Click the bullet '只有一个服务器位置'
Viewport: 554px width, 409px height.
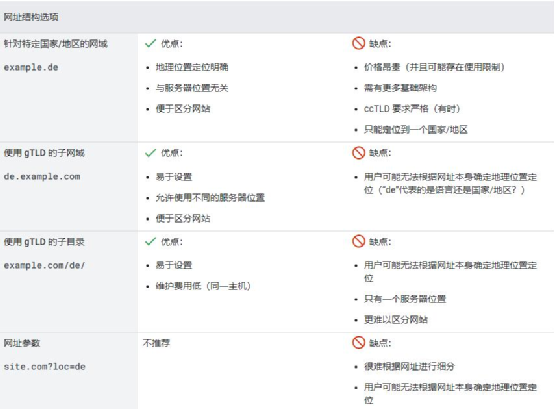(405, 299)
